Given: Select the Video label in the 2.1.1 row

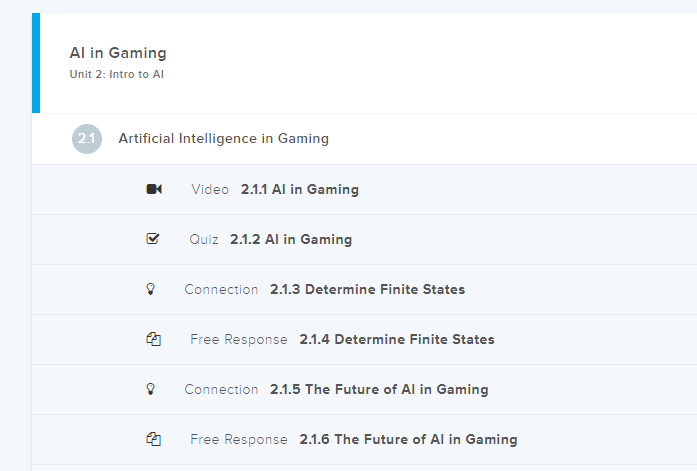Looking at the screenshot, I should coord(210,189).
